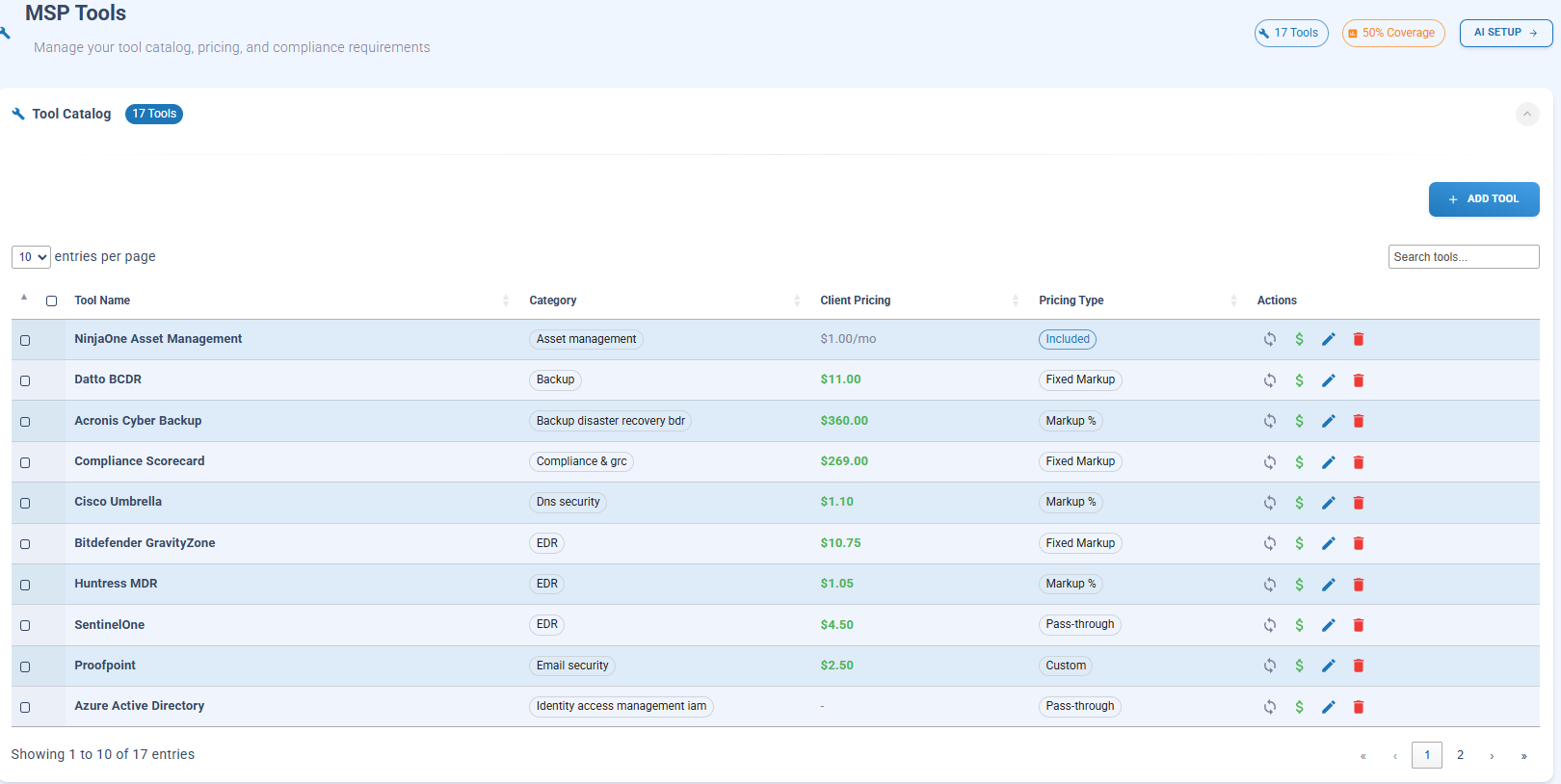Select Proofpoint row checkbox
This screenshot has height=784, width=1561.
(25, 666)
